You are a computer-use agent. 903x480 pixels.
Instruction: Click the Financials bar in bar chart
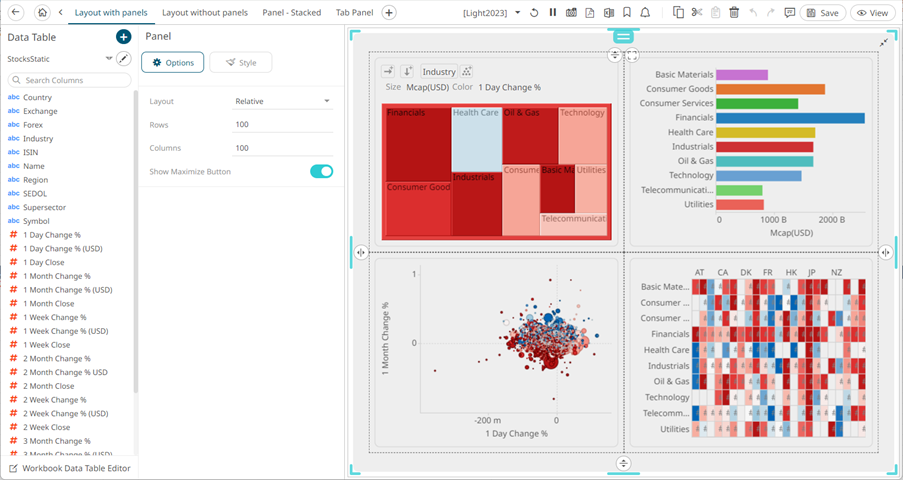coord(790,118)
